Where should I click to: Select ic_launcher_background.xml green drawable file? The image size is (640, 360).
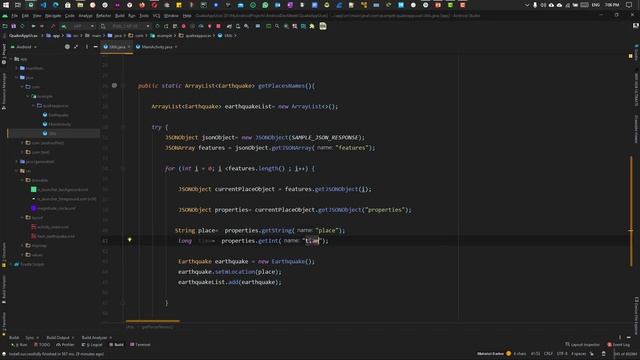pyautogui.click(x=60, y=190)
